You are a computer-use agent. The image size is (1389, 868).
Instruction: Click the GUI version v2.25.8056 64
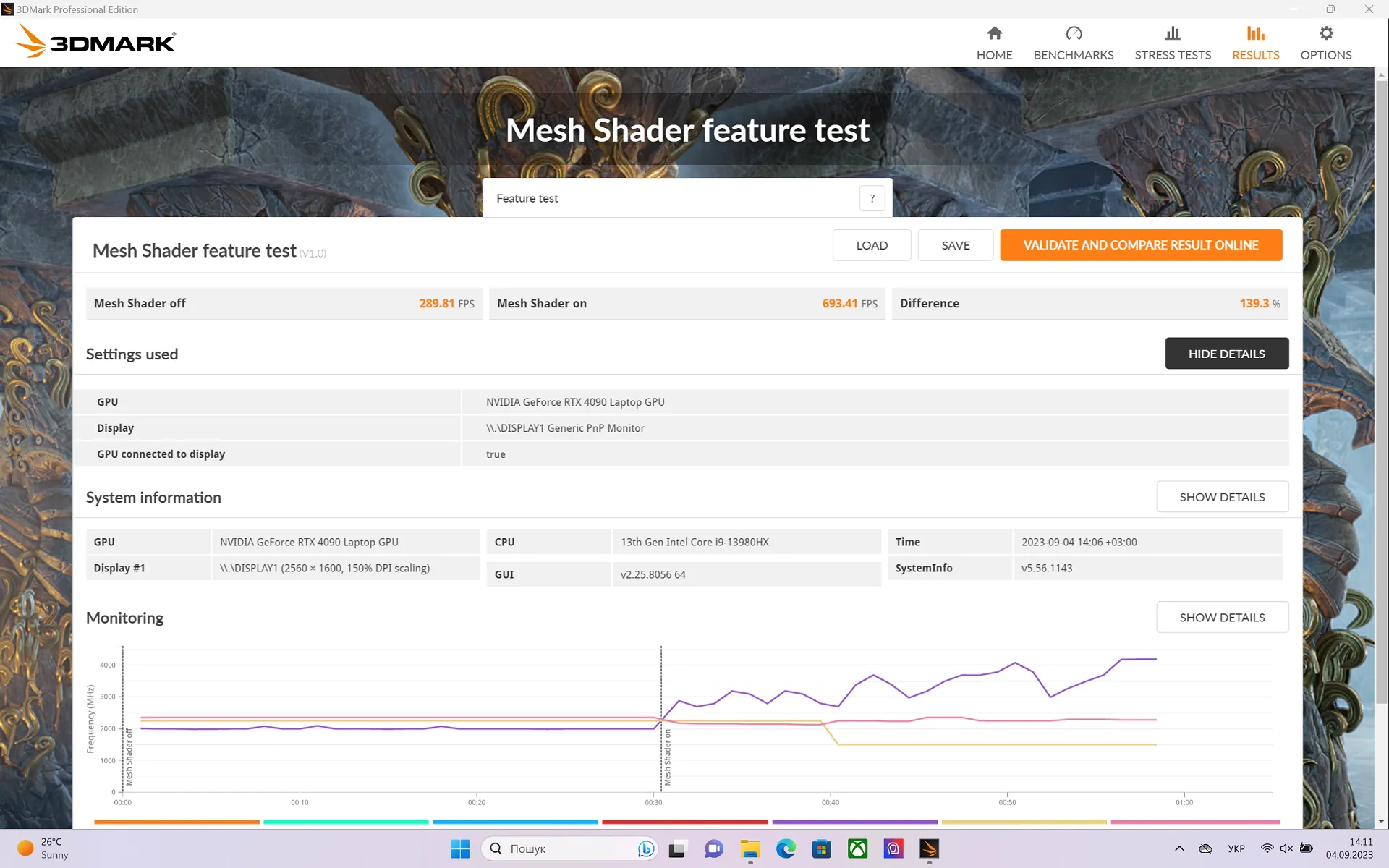pos(653,574)
